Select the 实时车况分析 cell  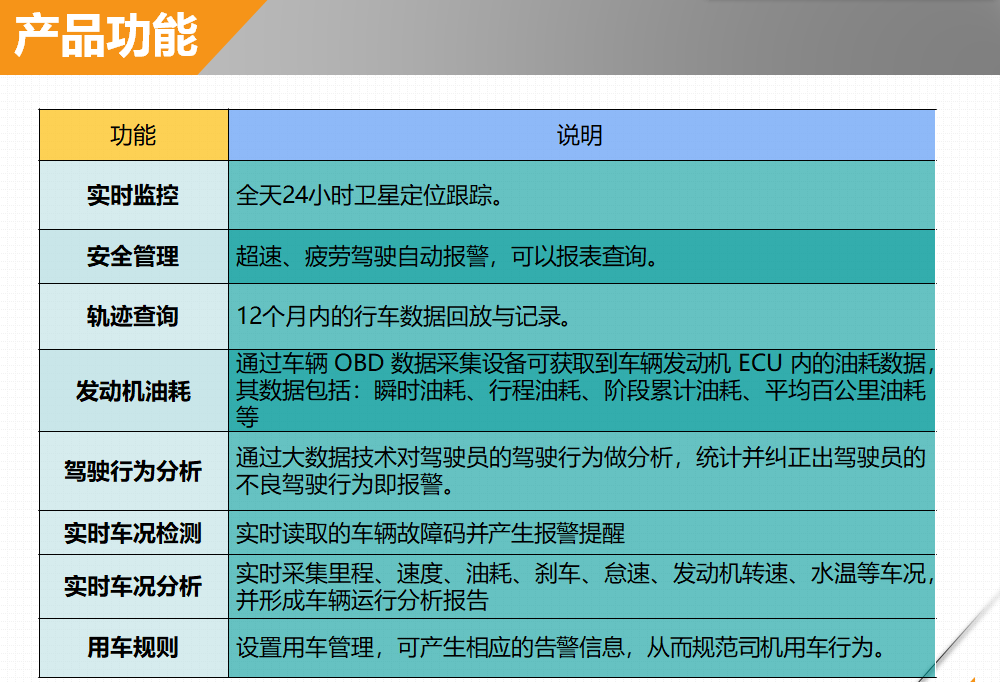click(x=134, y=586)
